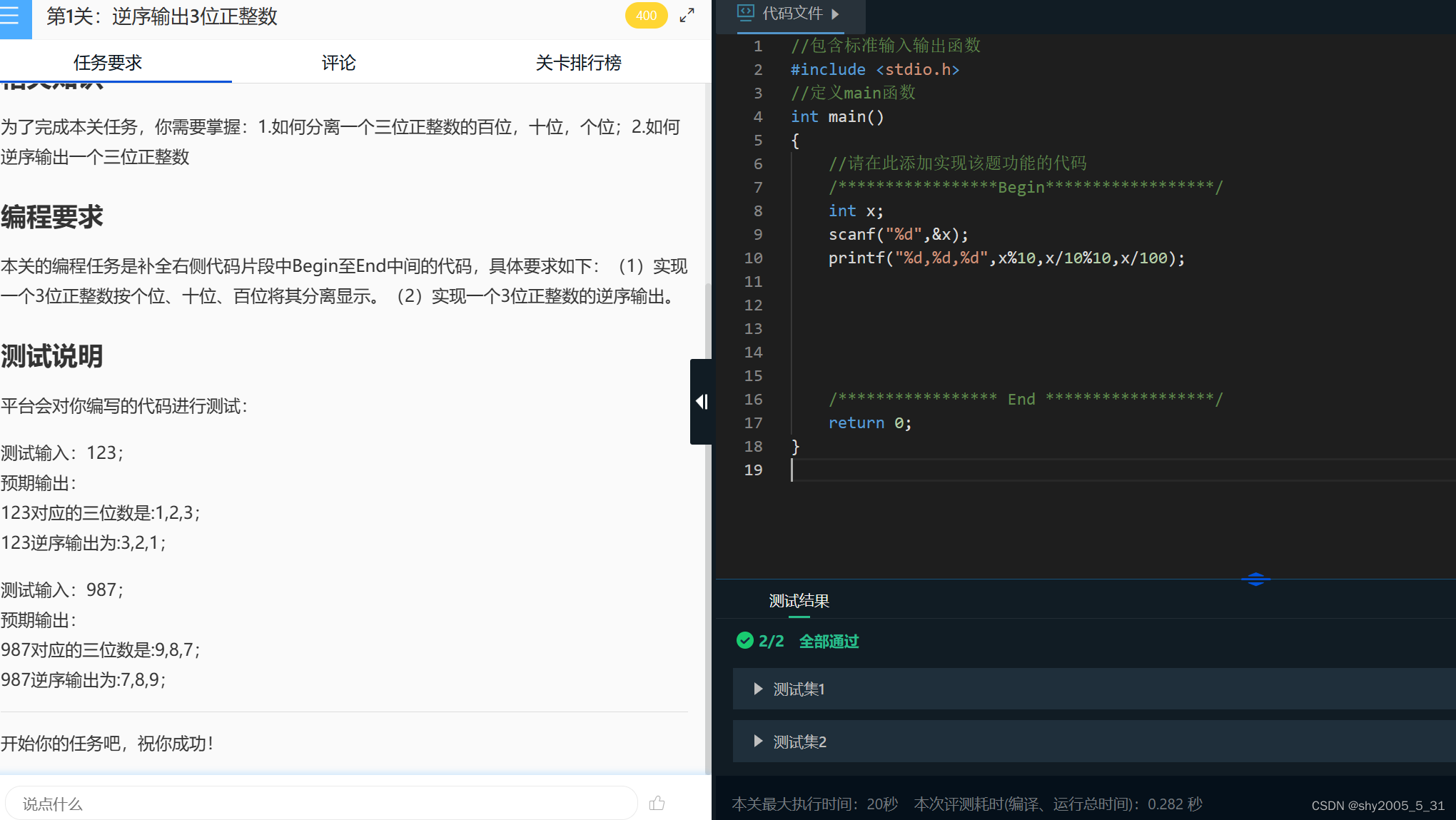Click the green all-passed checkmark icon
This screenshot has height=820, width=1456.
point(744,640)
